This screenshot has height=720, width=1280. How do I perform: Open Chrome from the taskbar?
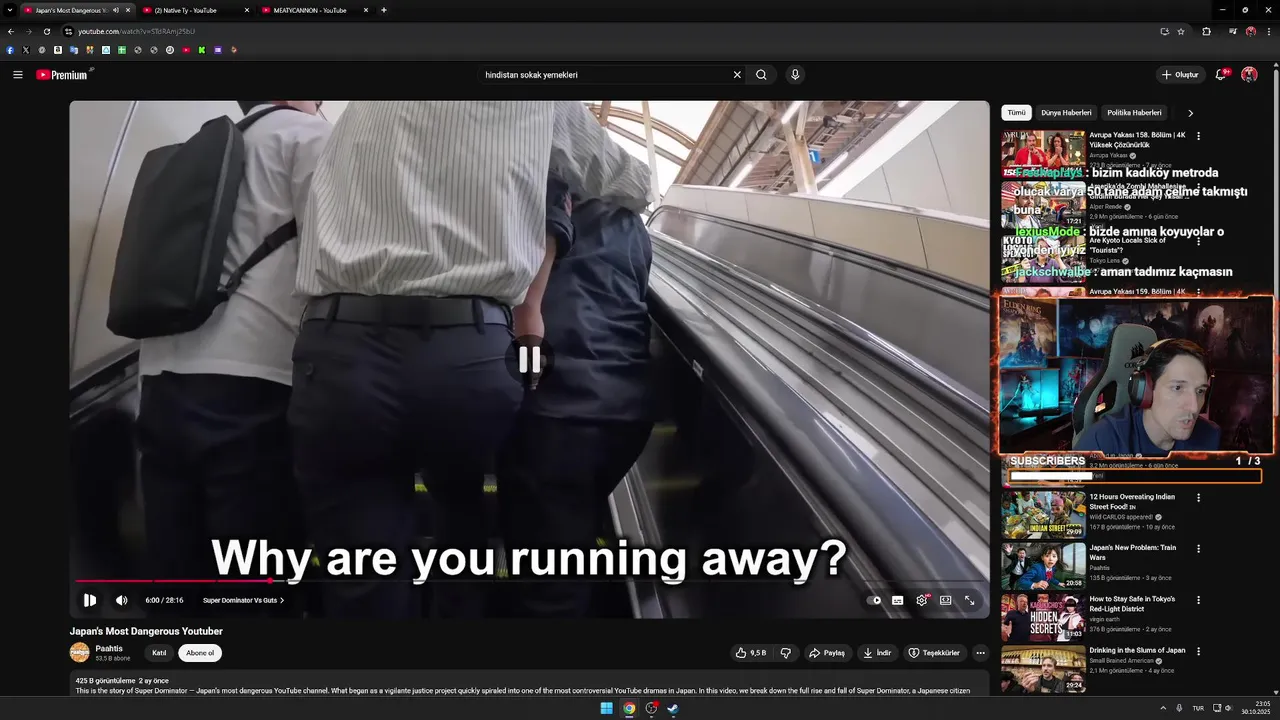(x=629, y=709)
